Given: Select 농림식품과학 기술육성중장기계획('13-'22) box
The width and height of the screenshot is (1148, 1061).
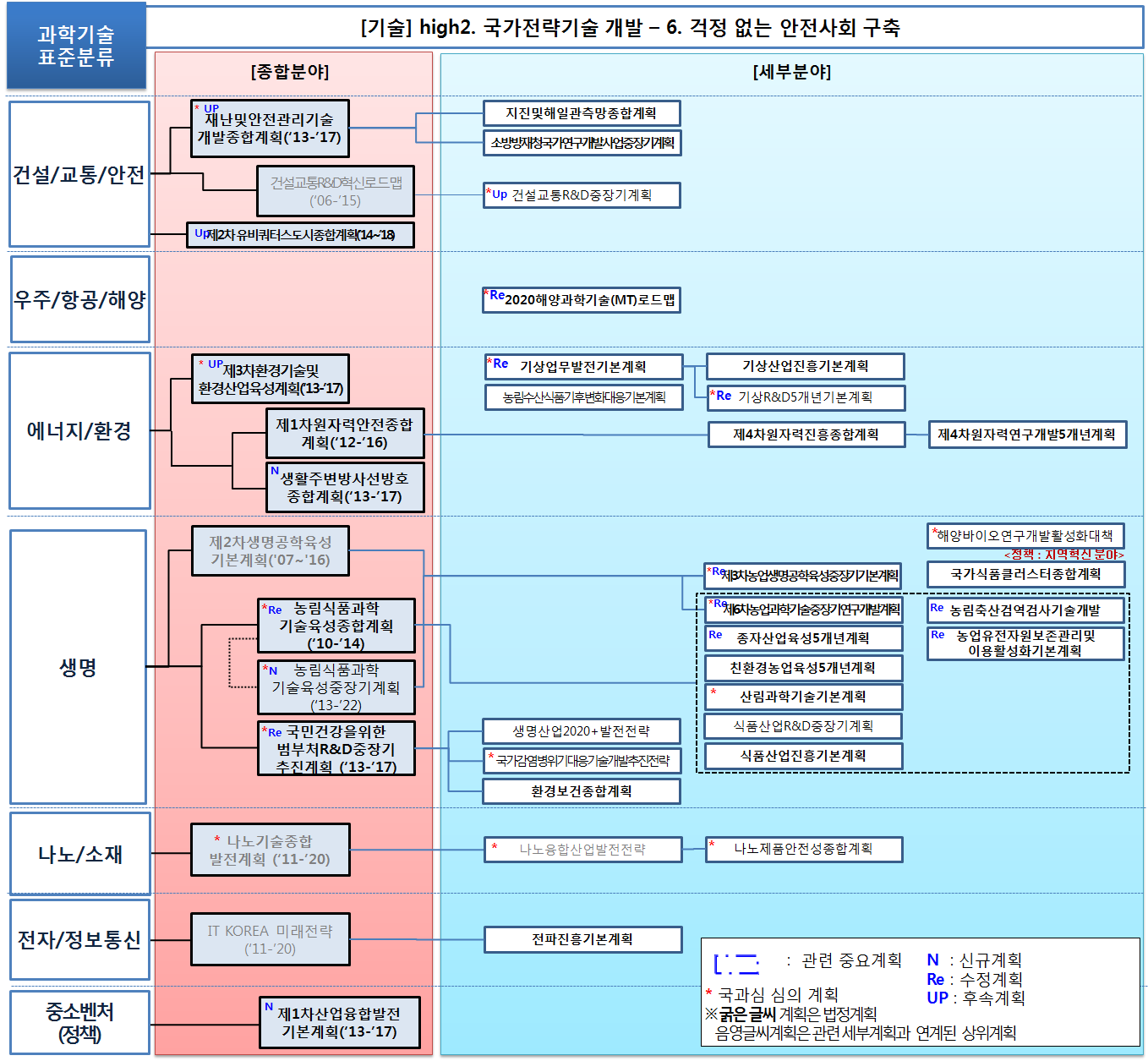Looking at the screenshot, I should 336,687.
